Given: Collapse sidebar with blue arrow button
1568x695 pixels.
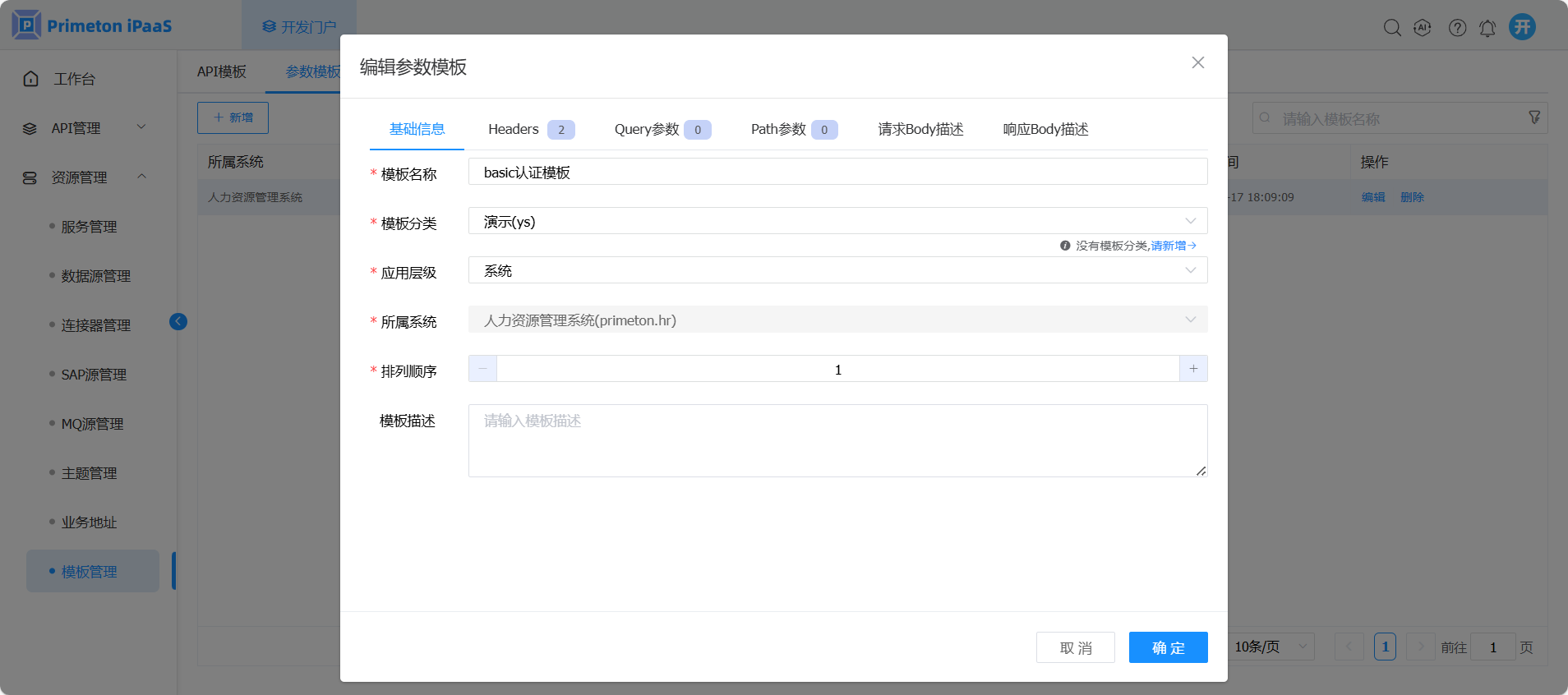Looking at the screenshot, I should click(x=178, y=321).
